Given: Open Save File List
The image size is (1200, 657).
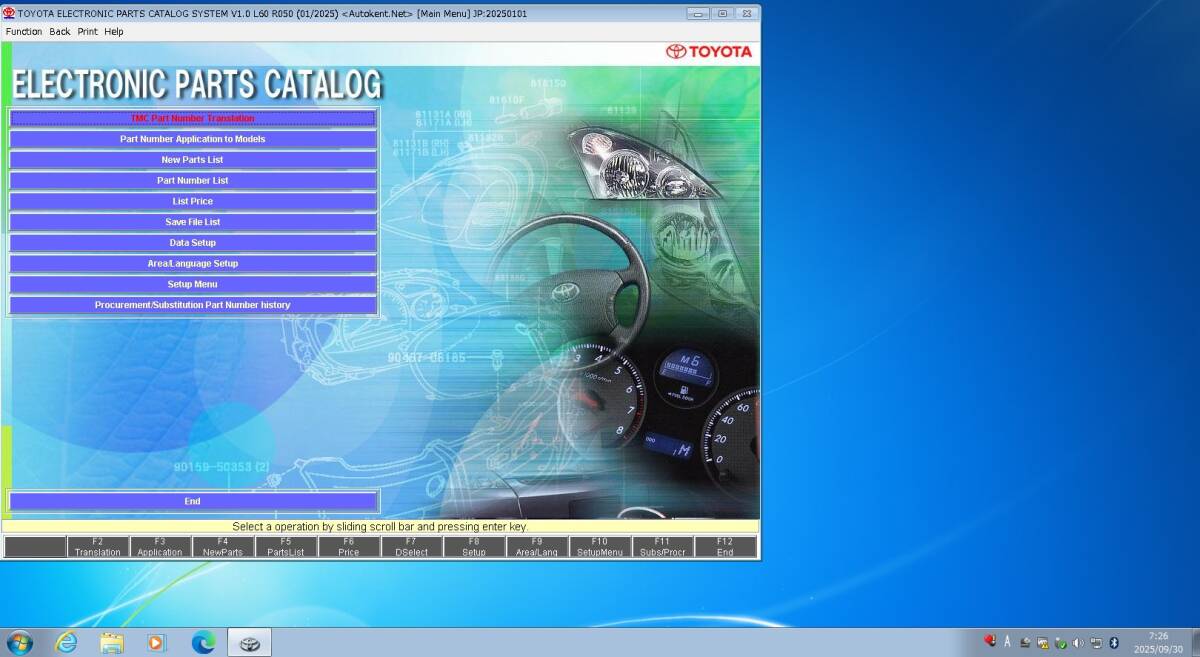Looking at the screenshot, I should click(192, 222).
